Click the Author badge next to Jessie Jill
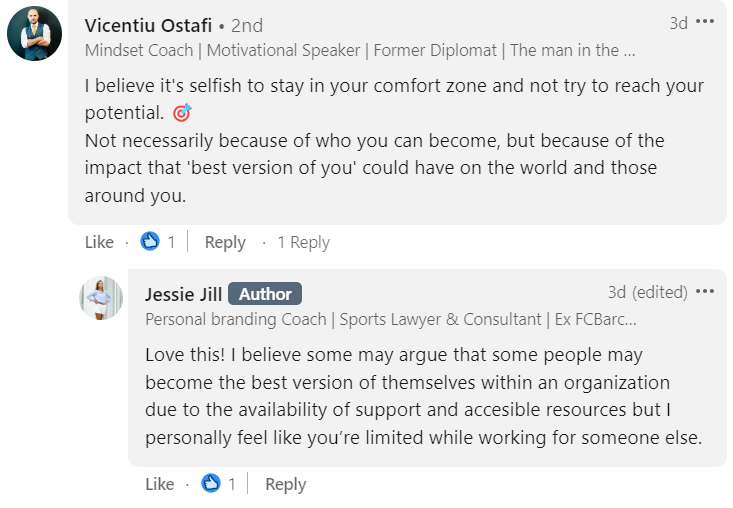733x508 pixels. [265, 294]
